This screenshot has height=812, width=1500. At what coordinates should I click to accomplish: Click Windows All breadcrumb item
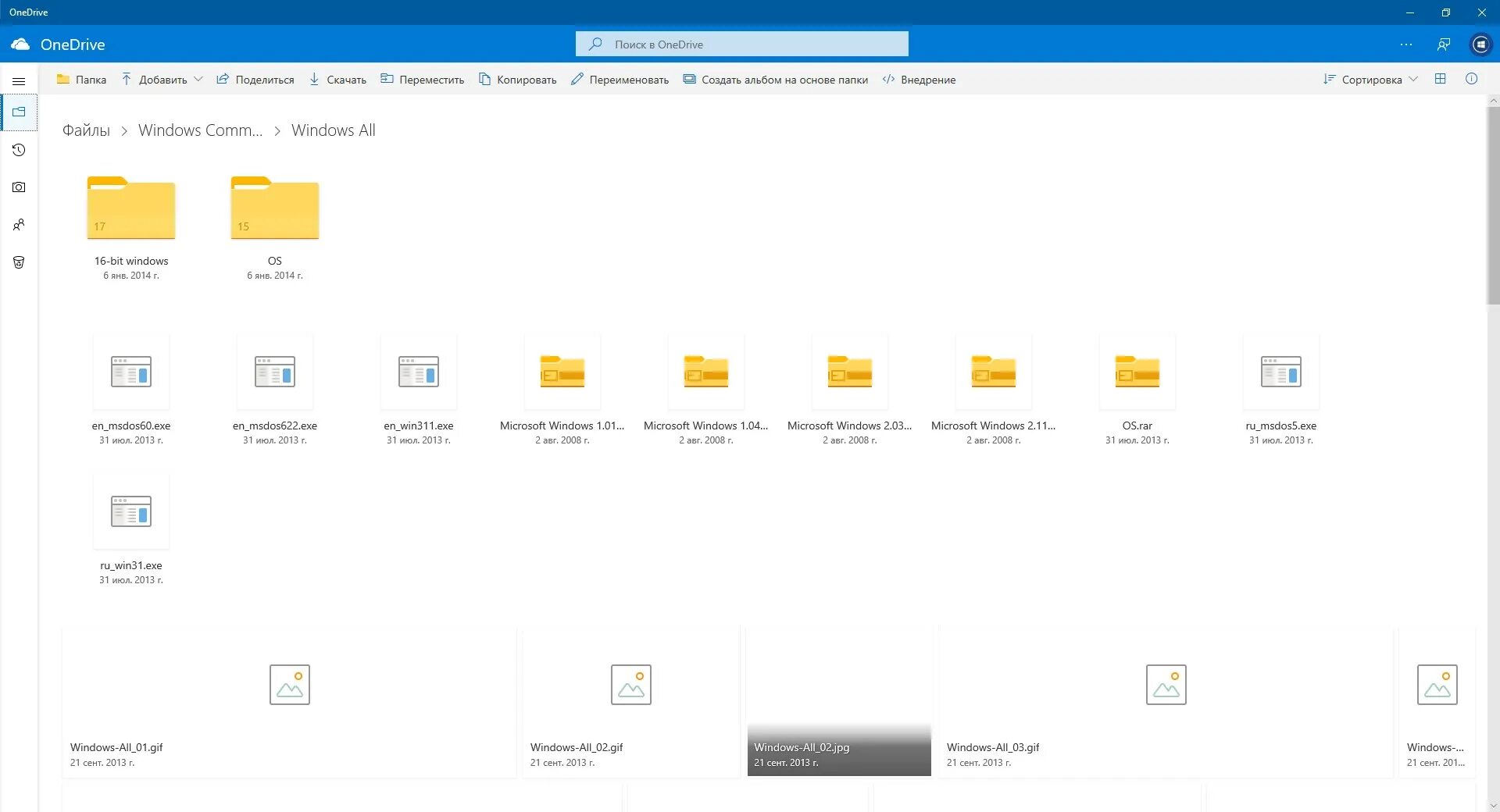tap(334, 130)
